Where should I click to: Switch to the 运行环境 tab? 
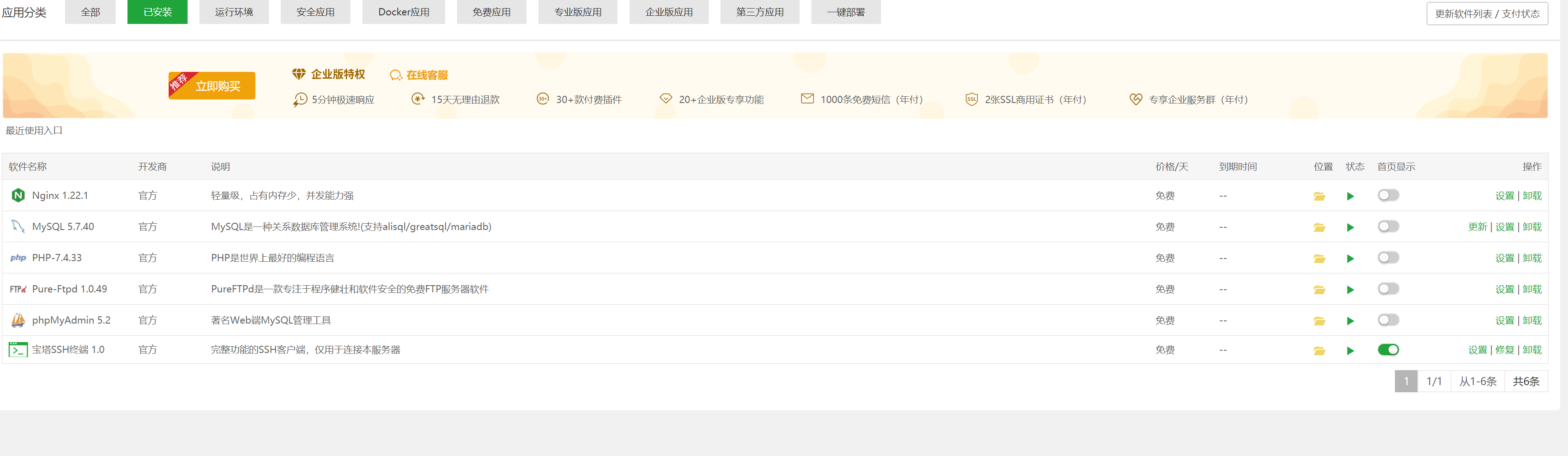click(x=234, y=12)
